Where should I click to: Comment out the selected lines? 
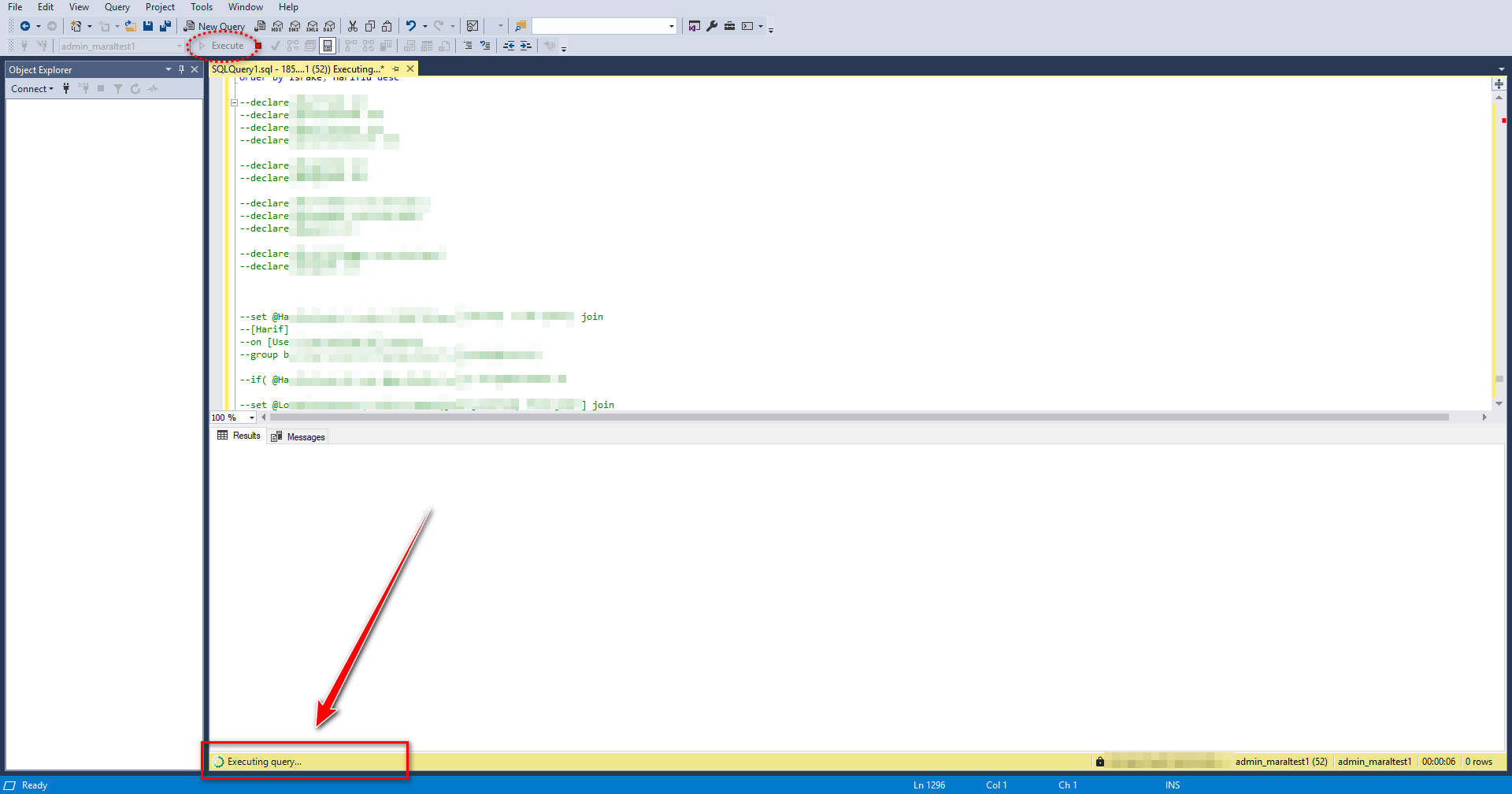point(469,46)
